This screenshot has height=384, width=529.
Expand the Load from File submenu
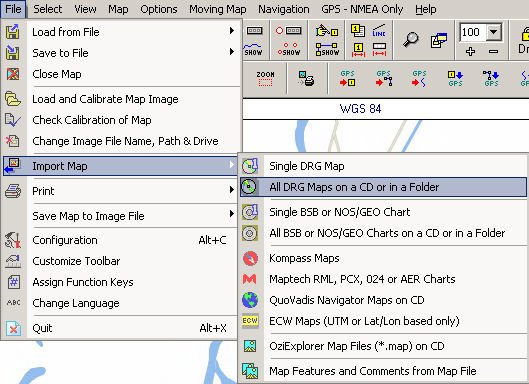(121, 32)
